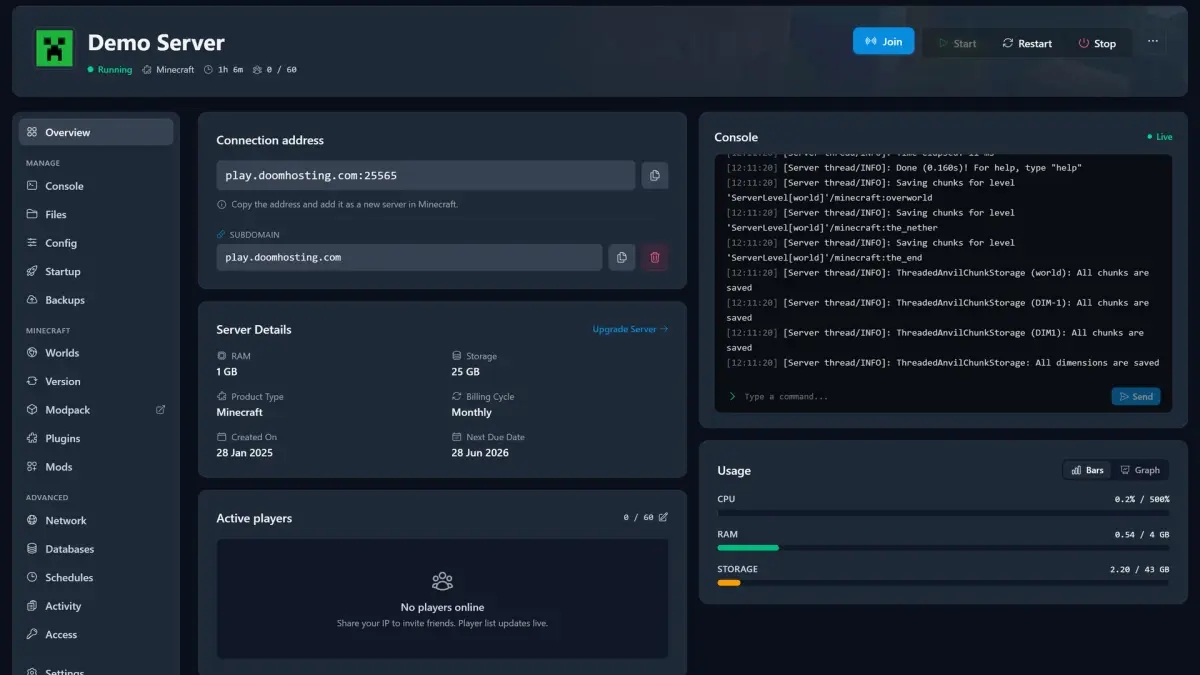
Task: Open Overview in the sidebar
Action: [96, 132]
